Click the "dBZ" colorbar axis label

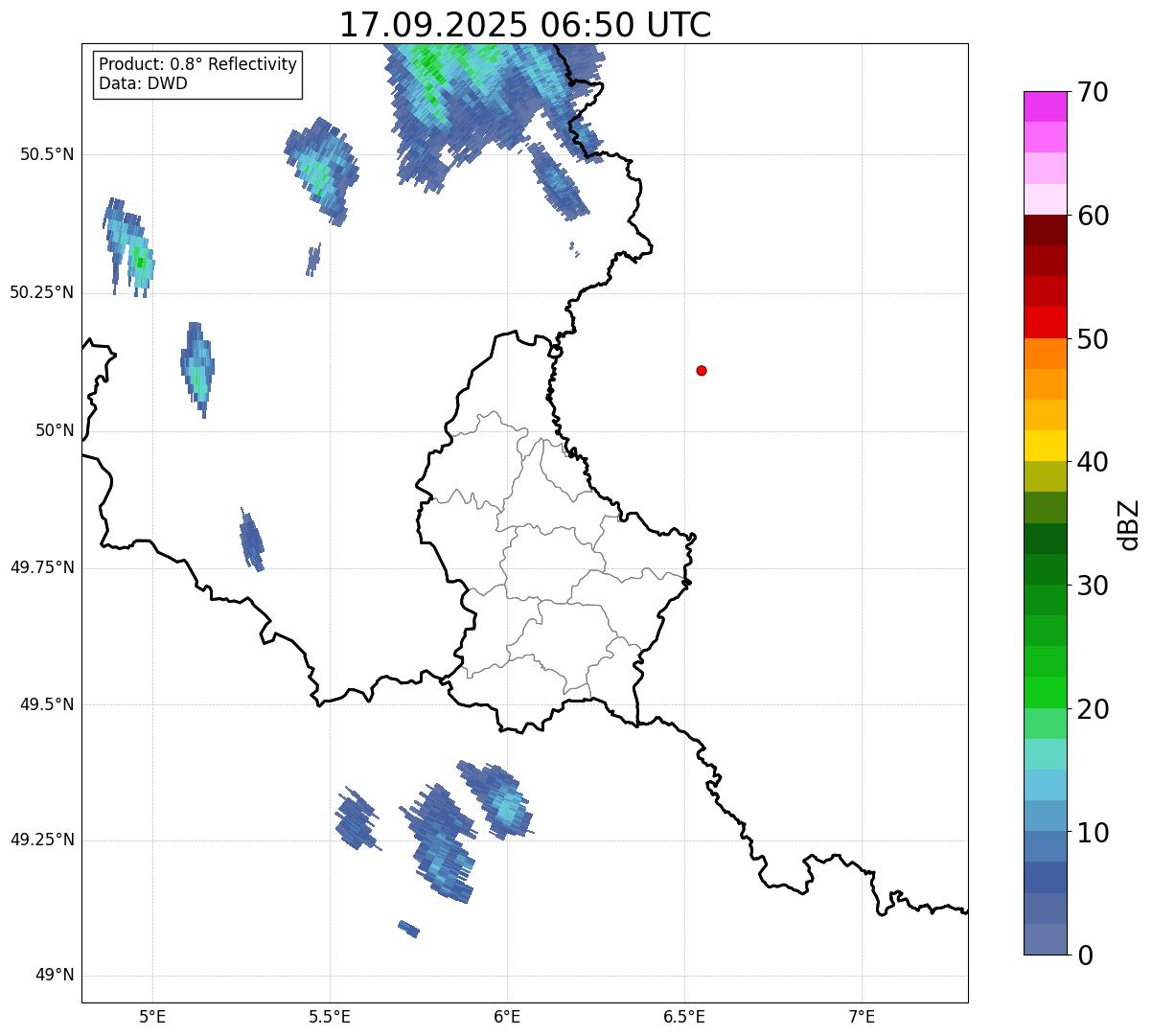pos(1129,524)
